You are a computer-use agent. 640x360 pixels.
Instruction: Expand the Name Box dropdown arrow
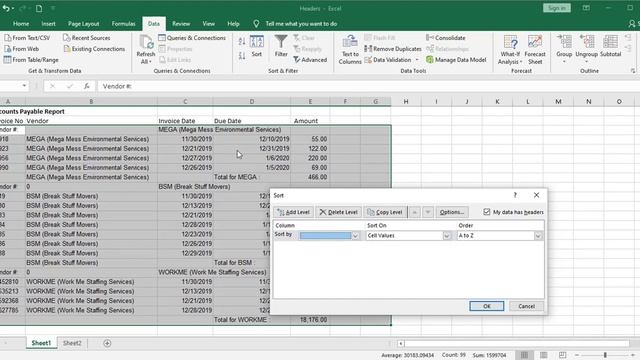pyautogui.click(x=24, y=86)
